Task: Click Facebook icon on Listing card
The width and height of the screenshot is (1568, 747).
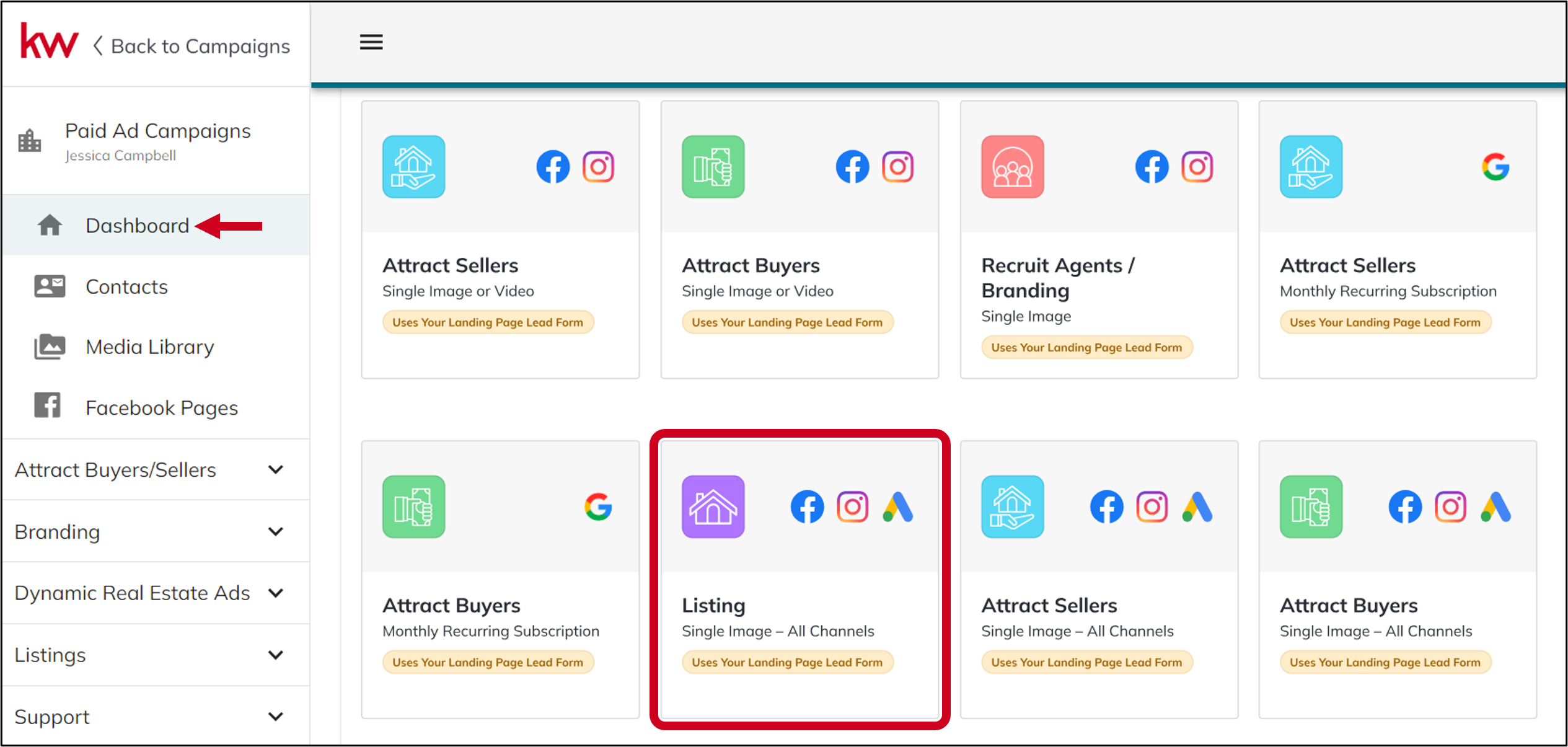Action: pyautogui.click(x=807, y=506)
